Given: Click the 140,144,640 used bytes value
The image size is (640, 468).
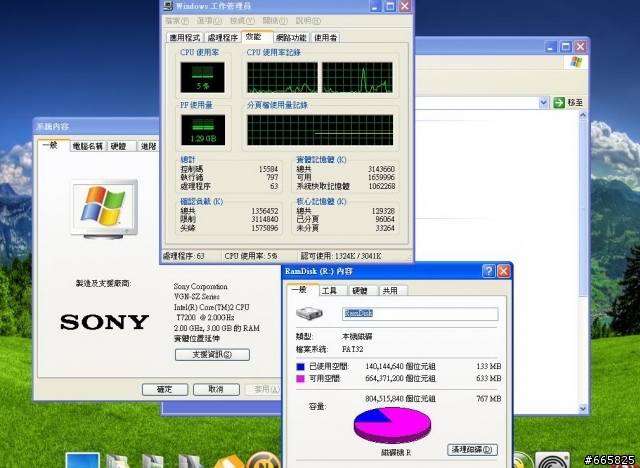Looking at the screenshot, I should point(384,366).
